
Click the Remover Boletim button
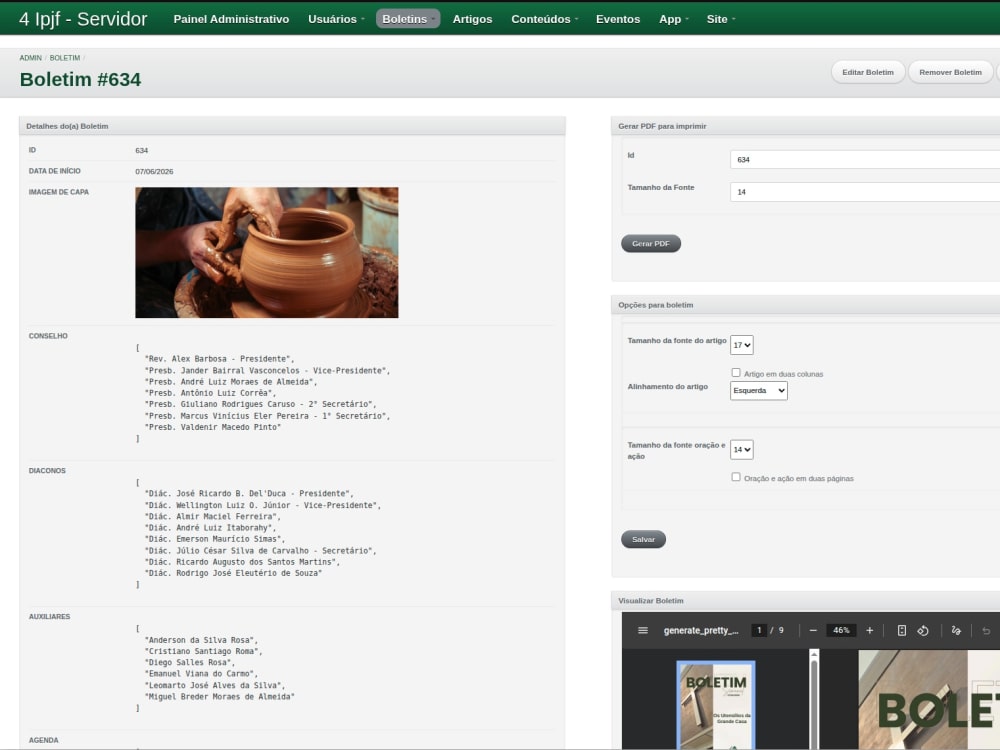click(950, 72)
